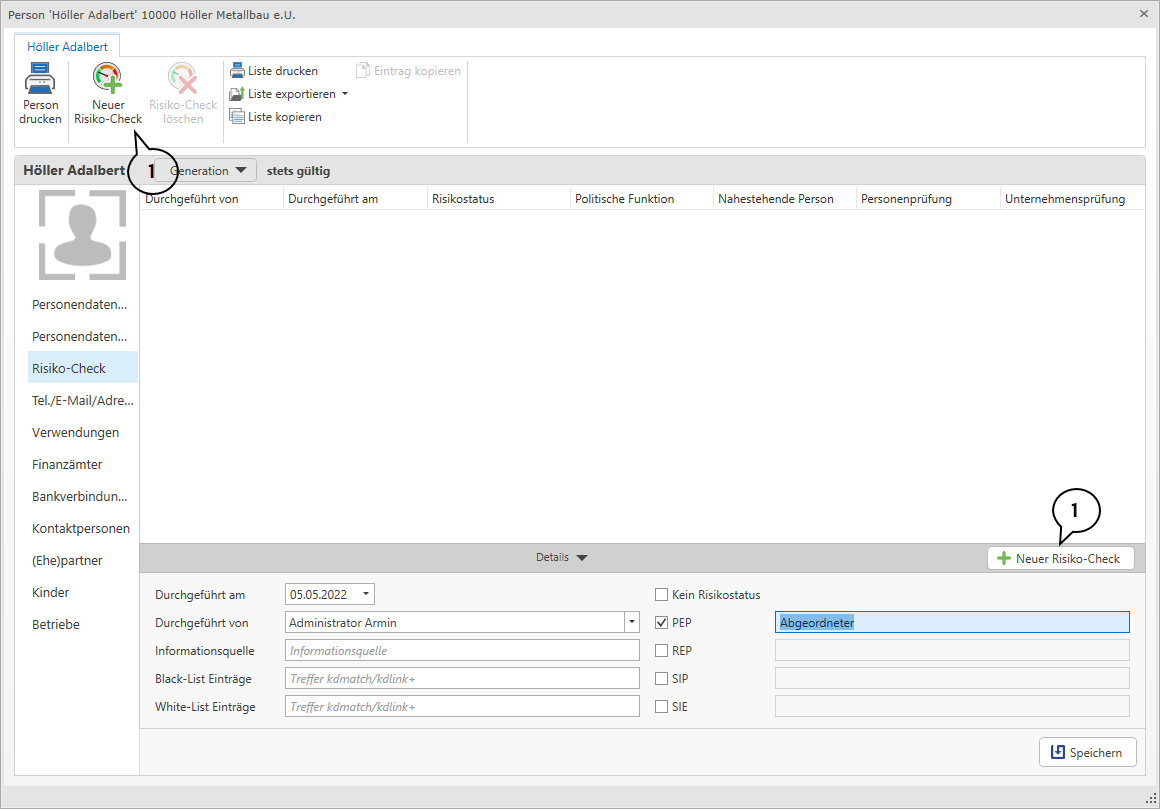The height and width of the screenshot is (809, 1160).
Task: Click the Liste kopieren icon
Action: [237, 117]
